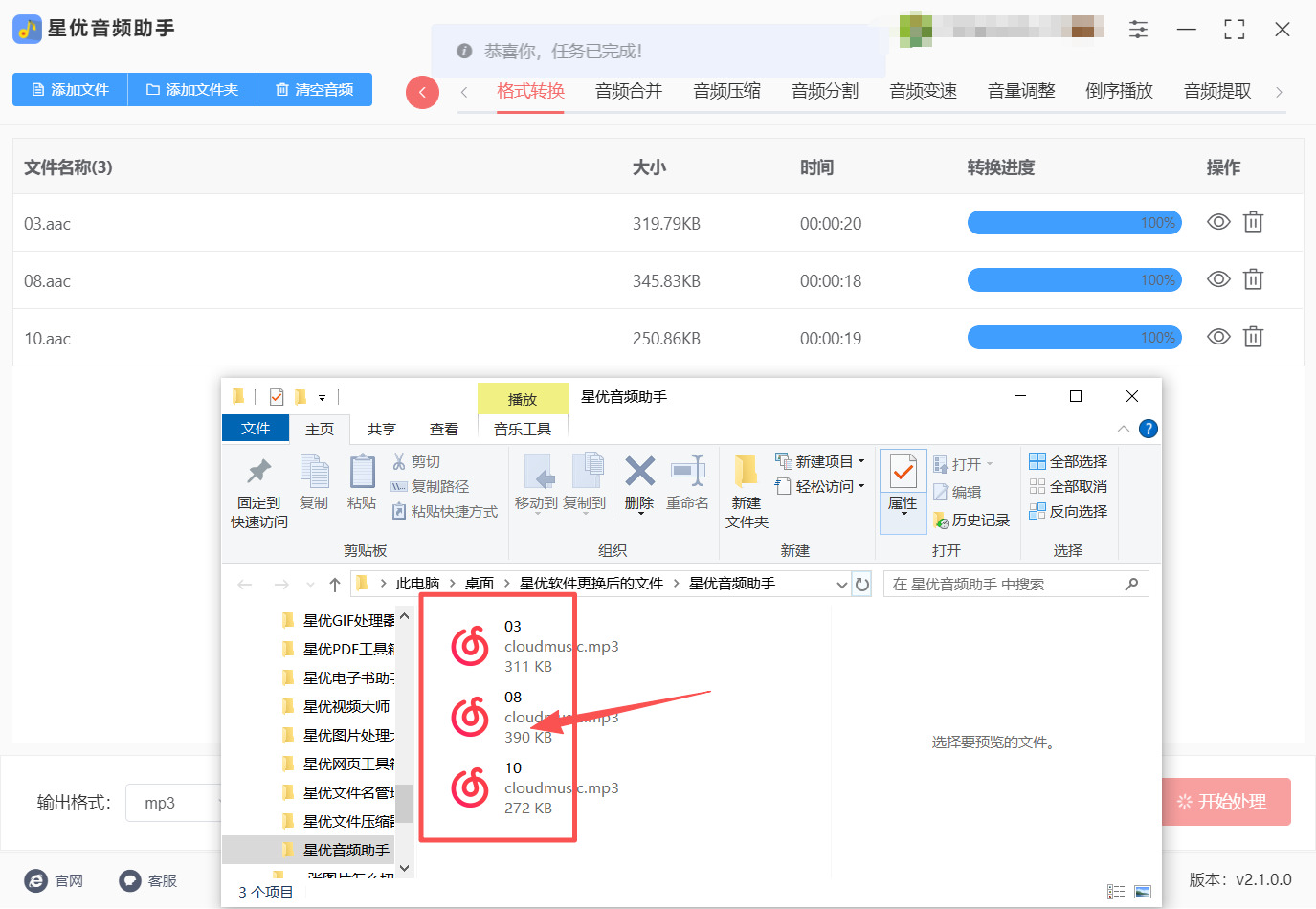Switch to the 音频变速 tab
The image size is (1316, 909).
tap(924, 91)
